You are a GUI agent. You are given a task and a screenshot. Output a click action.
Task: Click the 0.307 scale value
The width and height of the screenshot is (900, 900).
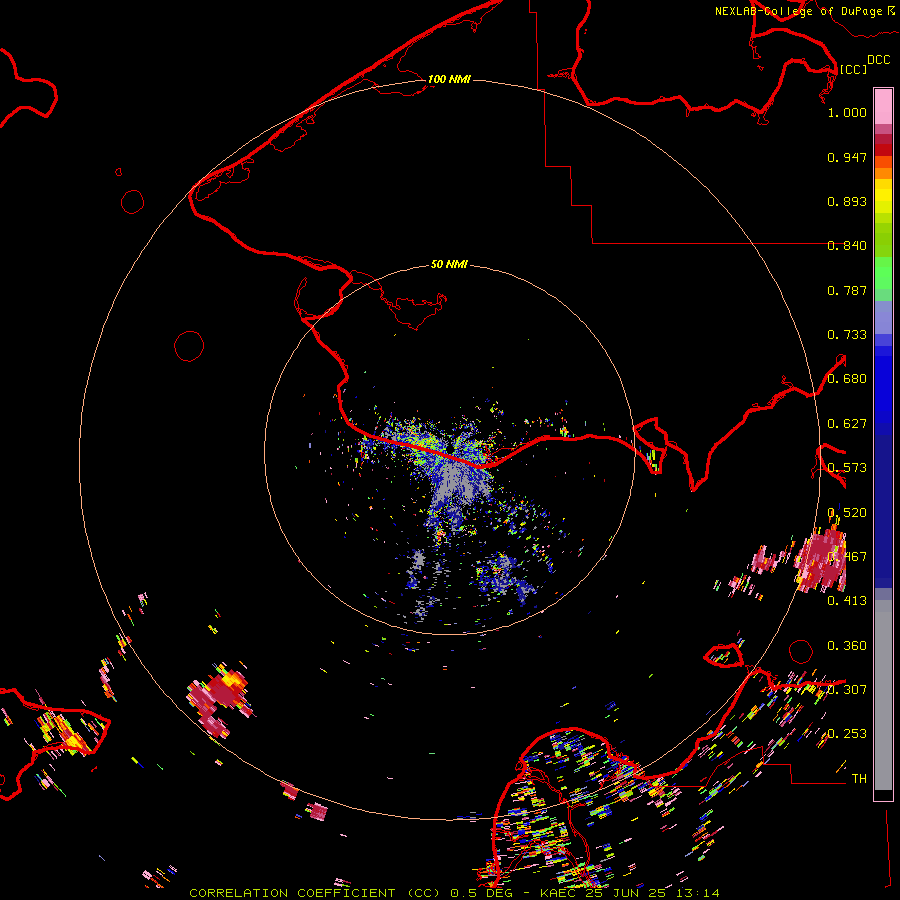847,690
